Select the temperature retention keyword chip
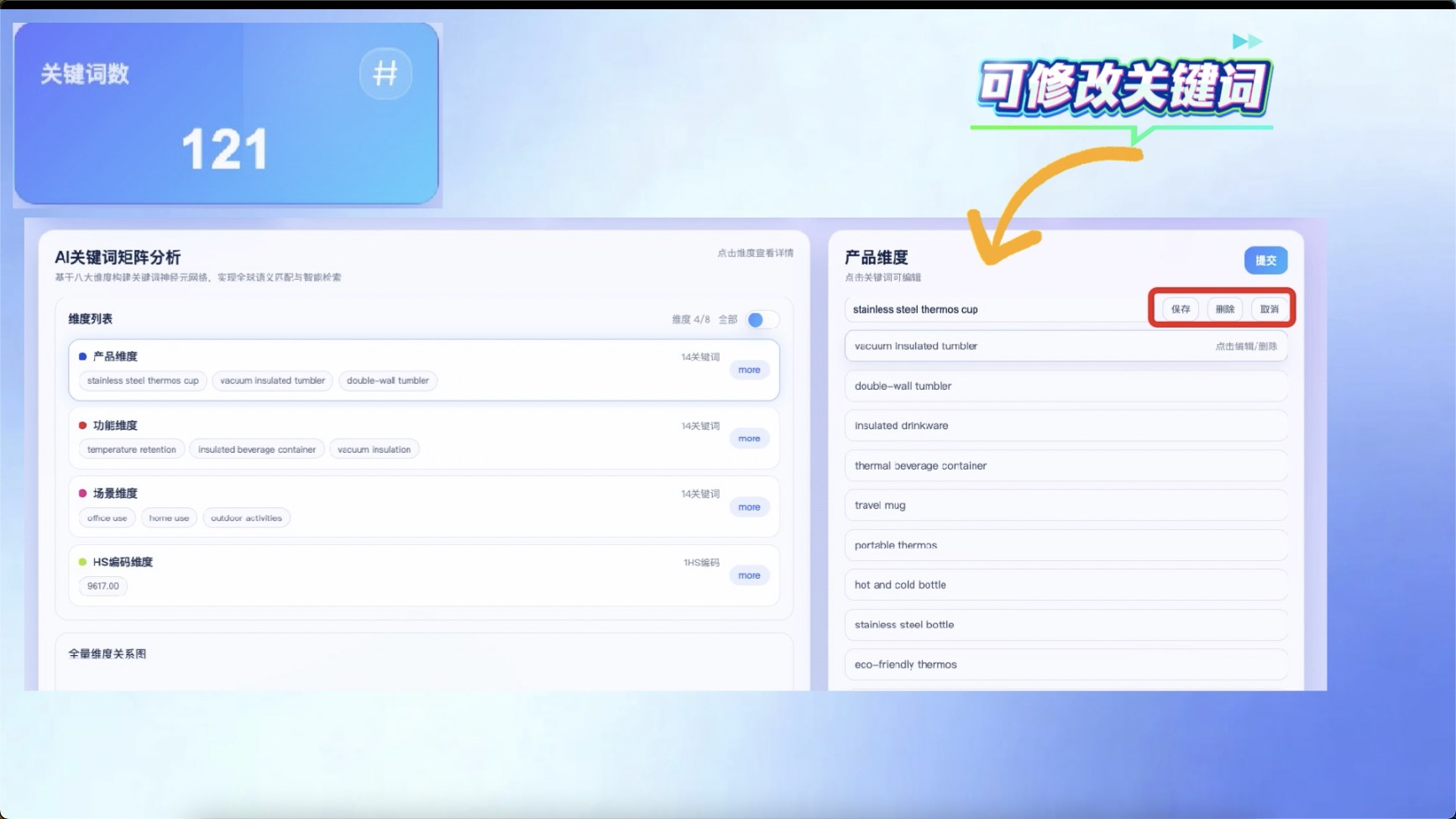Image resolution: width=1456 pixels, height=819 pixels. pyautogui.click(x=132, y=449)
